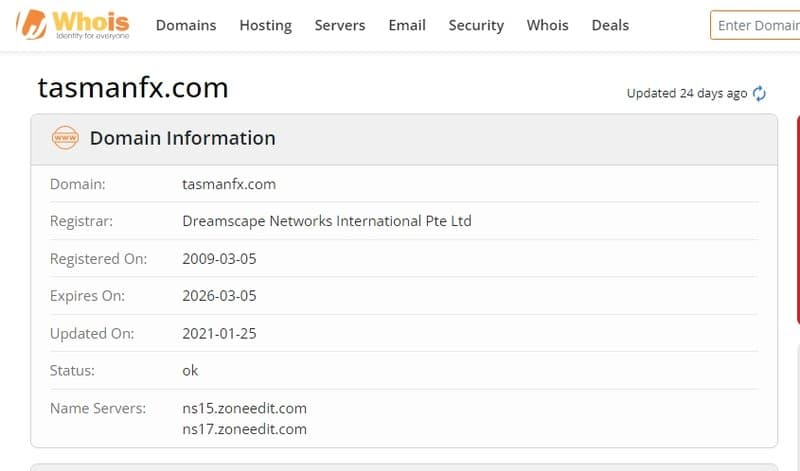Select name server ns17.zoneedit.com
800x471 pixels.
[244, 429]
